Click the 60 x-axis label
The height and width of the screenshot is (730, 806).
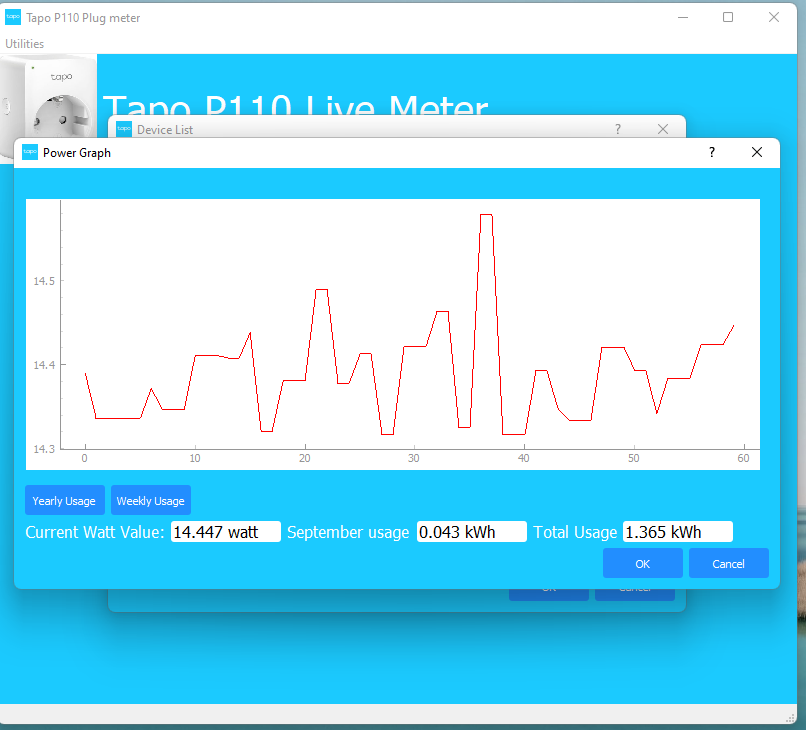tap(743, 458)
